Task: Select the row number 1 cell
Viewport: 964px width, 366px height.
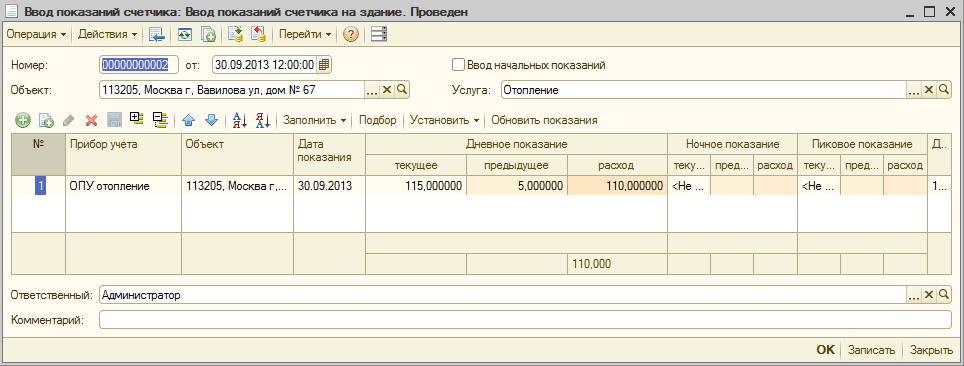Action: coord(39,186)
